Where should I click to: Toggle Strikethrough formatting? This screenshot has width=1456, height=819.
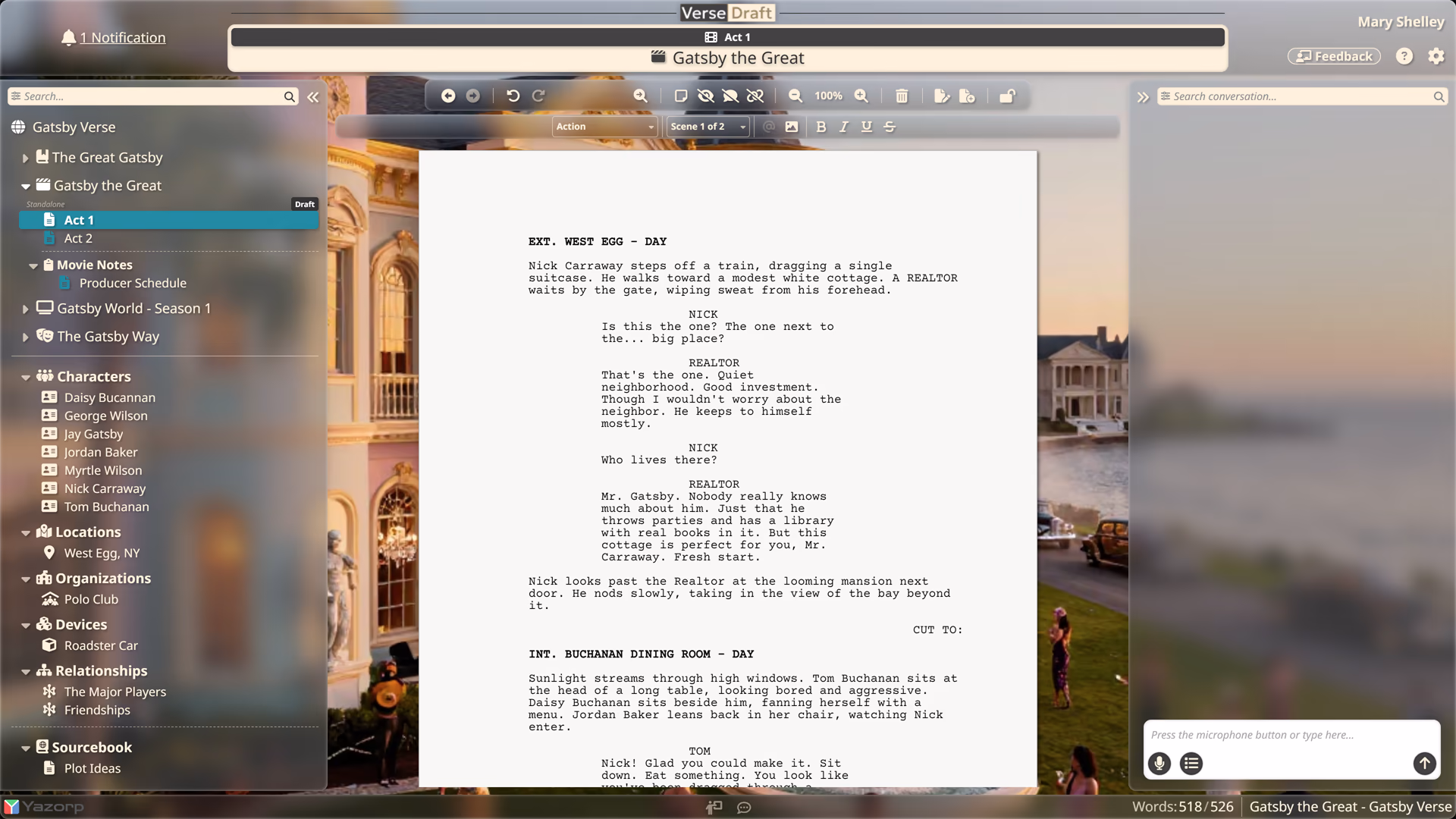click(x=890, y=127)
